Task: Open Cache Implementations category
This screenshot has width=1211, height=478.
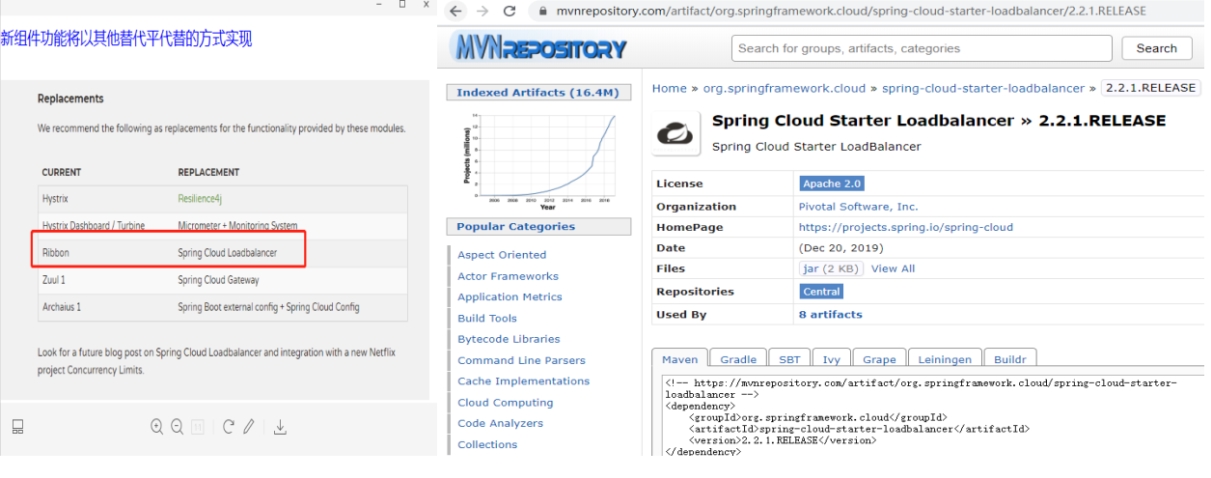Action: click(x=524, y=381)
